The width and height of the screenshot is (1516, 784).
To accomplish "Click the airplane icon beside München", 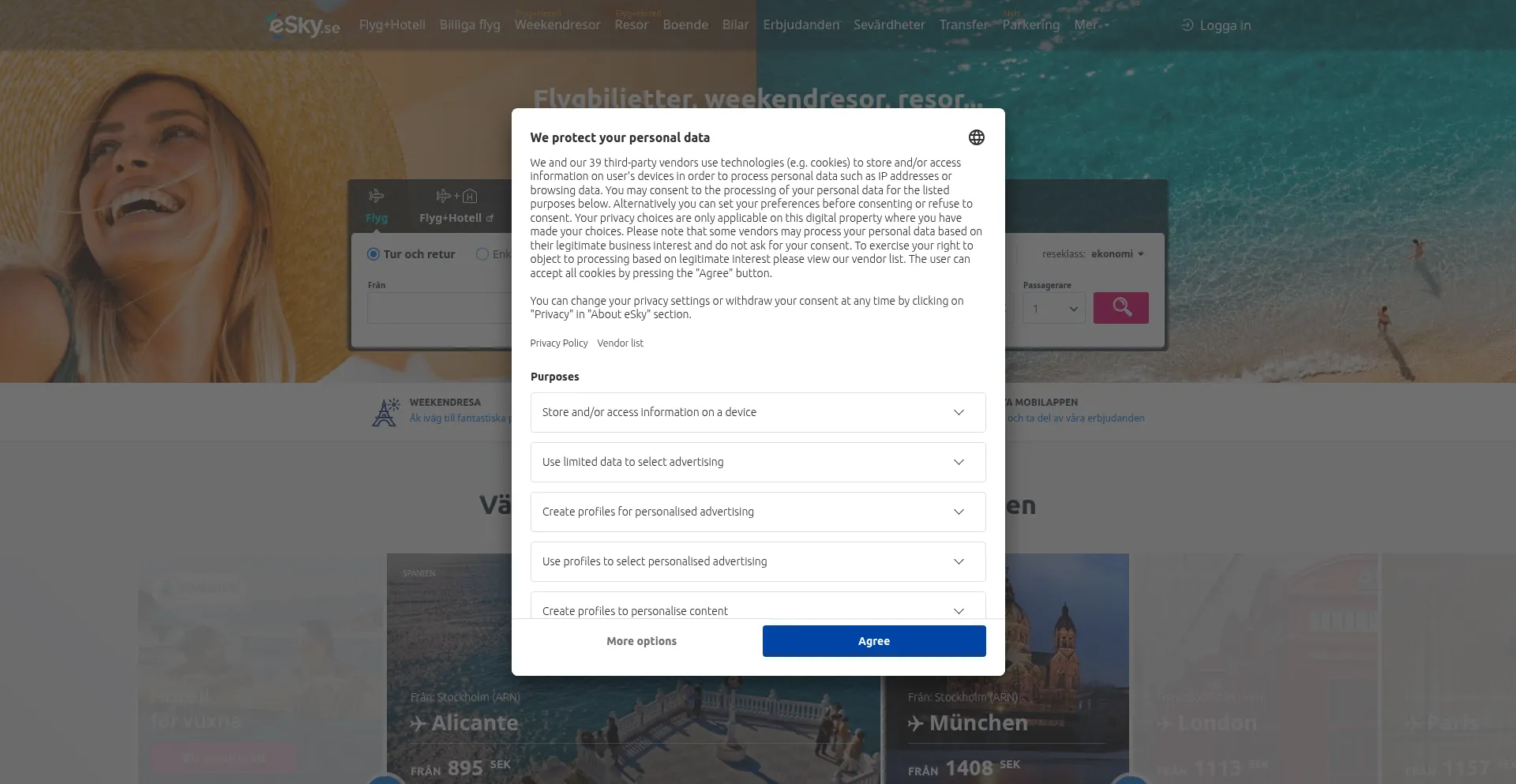I will pyautogui.click(x=916, y=723).
